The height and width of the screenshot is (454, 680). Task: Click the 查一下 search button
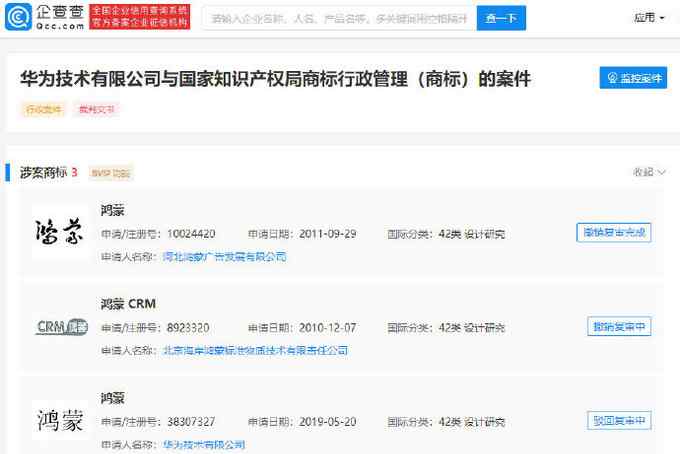tap(501, 18)
